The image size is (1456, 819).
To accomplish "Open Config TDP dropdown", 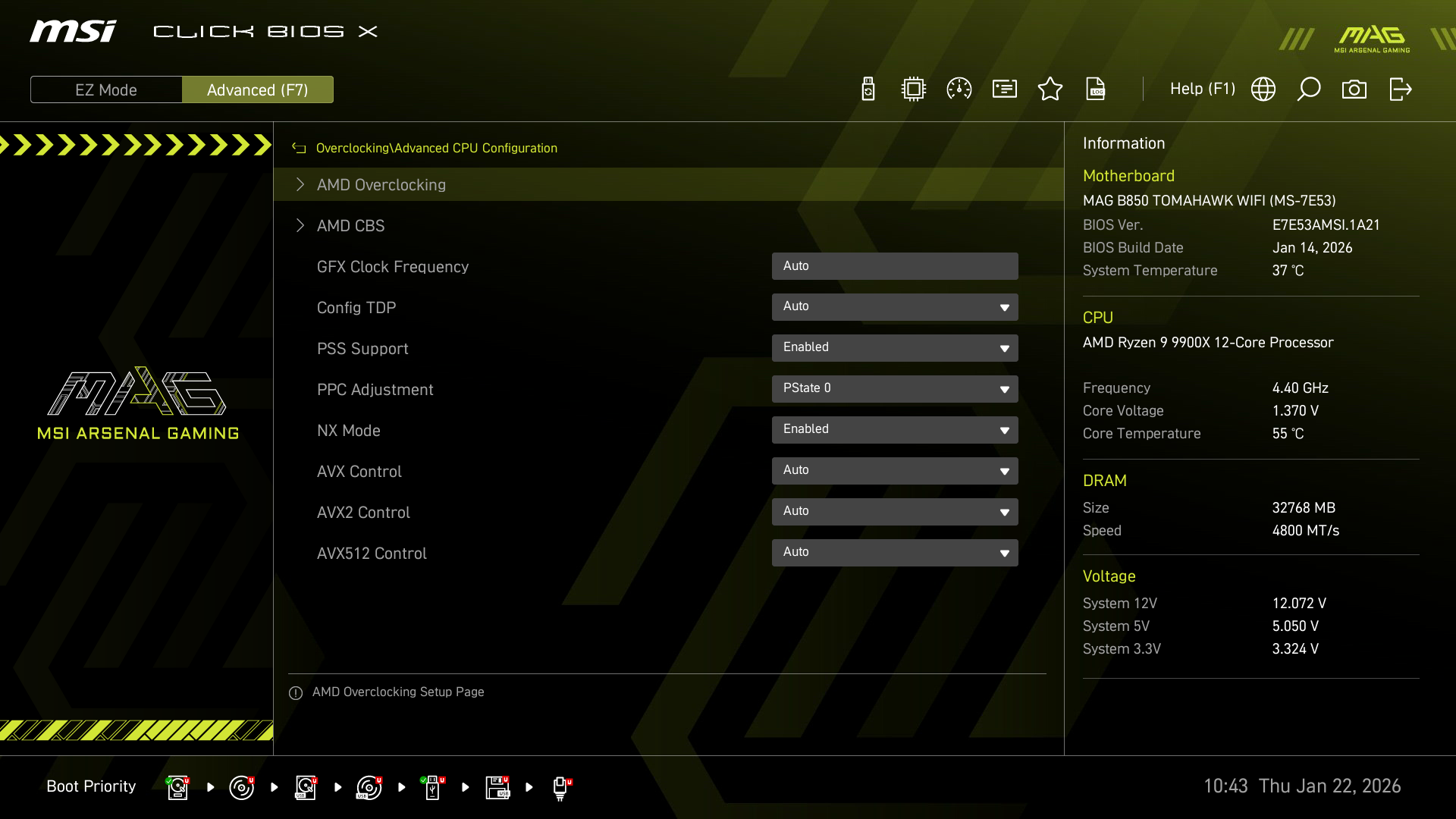I will (895, 307).
